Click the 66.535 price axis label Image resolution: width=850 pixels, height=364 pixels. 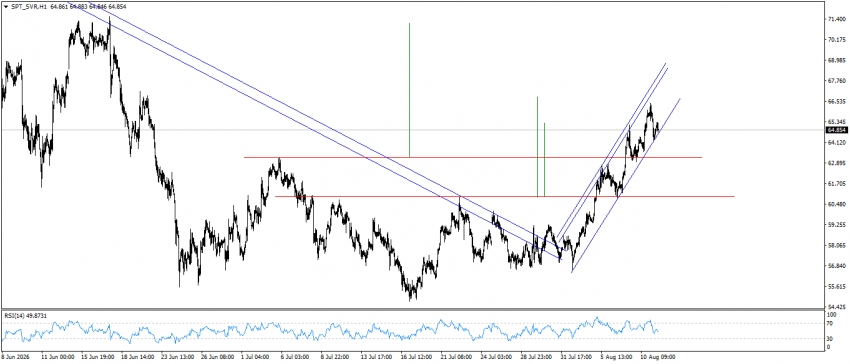click(837, 101)
